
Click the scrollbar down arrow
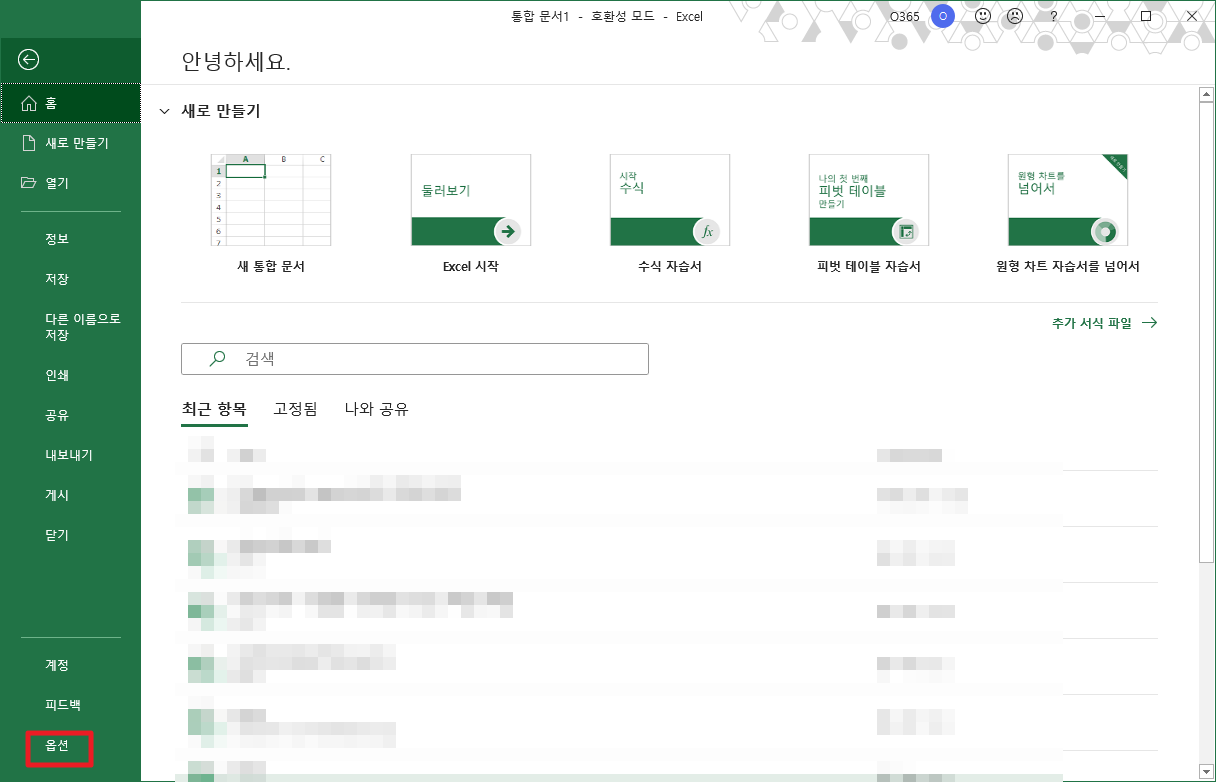pos(1206,773)
